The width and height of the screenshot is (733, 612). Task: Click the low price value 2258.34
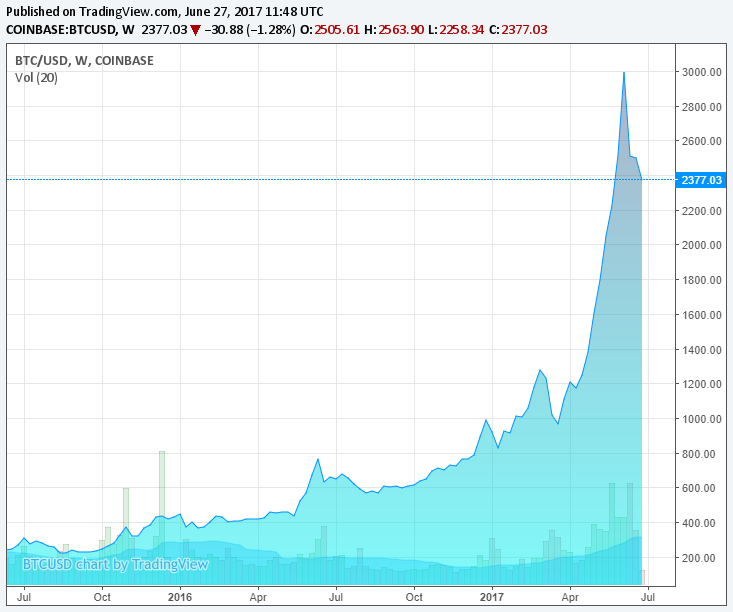click(461, 30)
